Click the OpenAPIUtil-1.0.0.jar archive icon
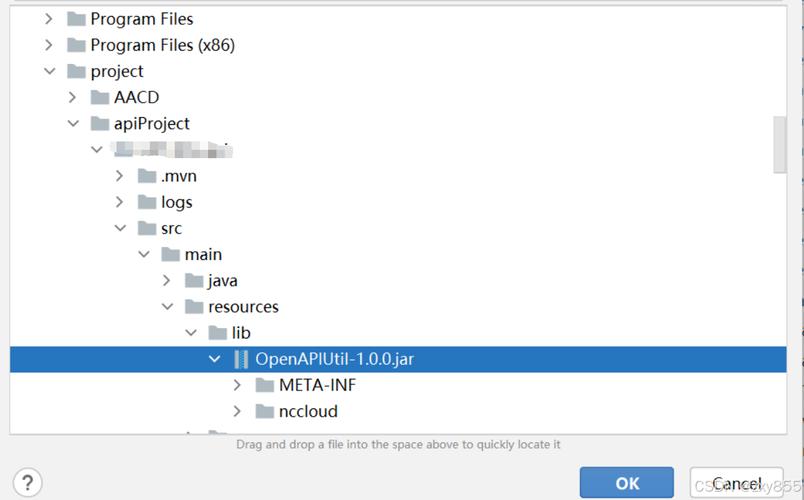The height and width of the screenshot is (500, 804). pos(240,359)
